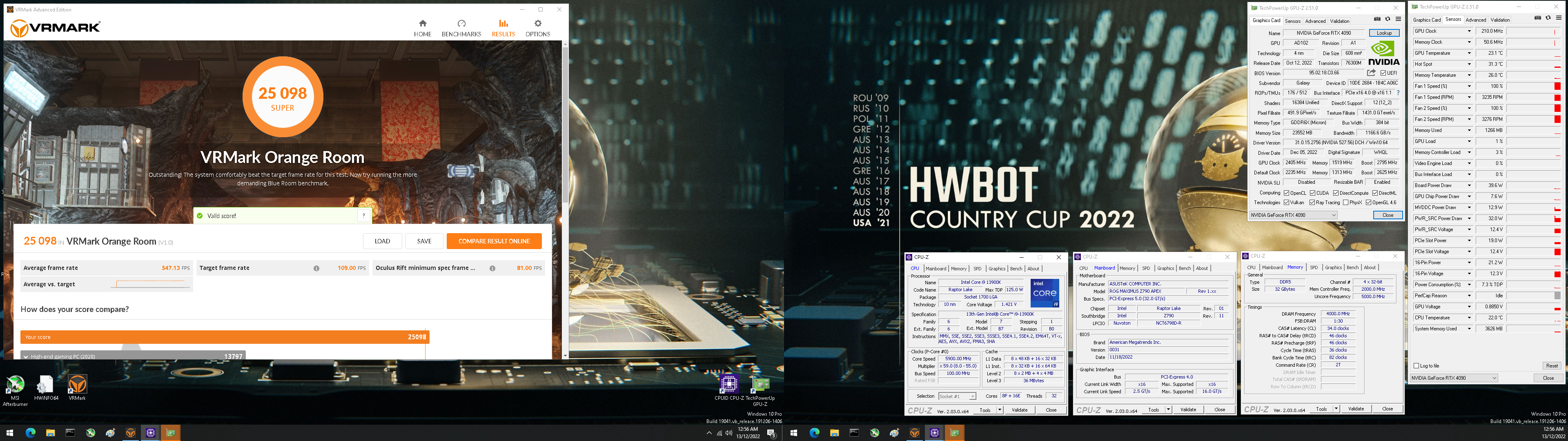Screen dimensions: 1568x441
Task: Click Lookup button in GPU-Z
Action: point(1384,33)
